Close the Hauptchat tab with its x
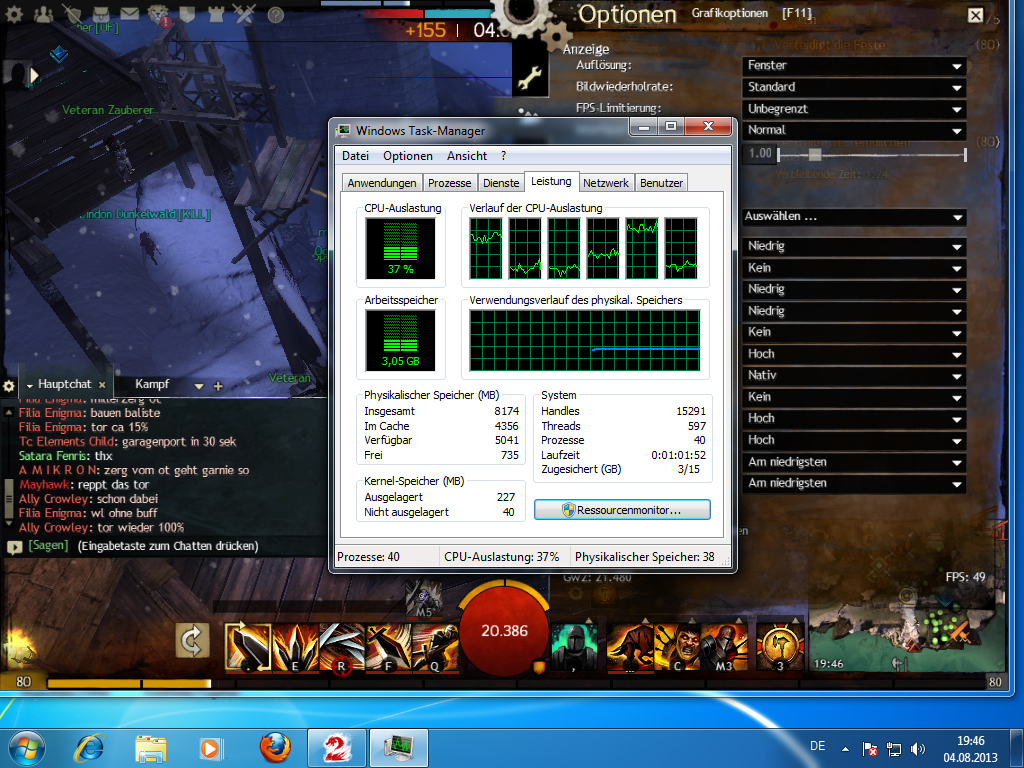 (x=102, y=385)
